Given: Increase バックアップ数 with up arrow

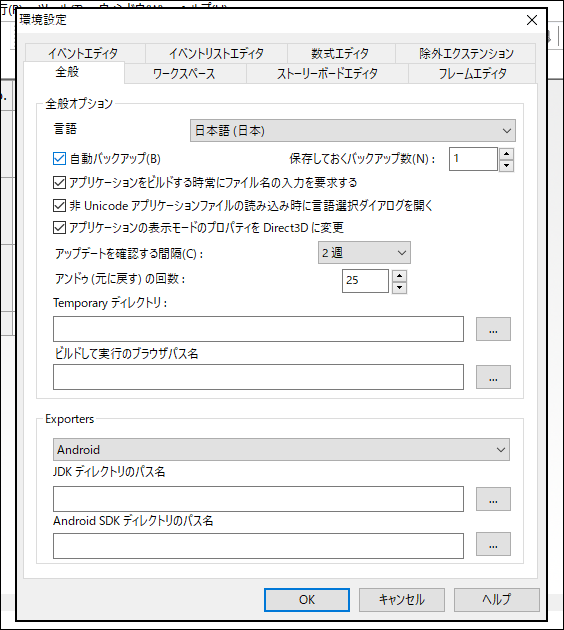Looking at the screenshot, I should (506, 153).
